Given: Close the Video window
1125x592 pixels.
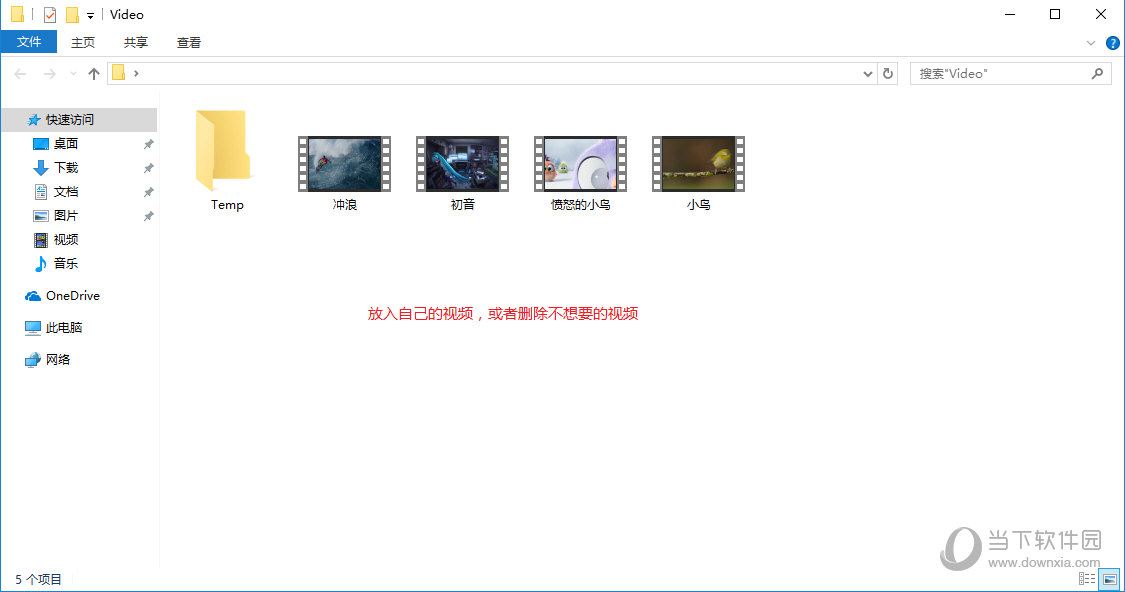Looking at the screenshot, I should (x=1101, y=14).
